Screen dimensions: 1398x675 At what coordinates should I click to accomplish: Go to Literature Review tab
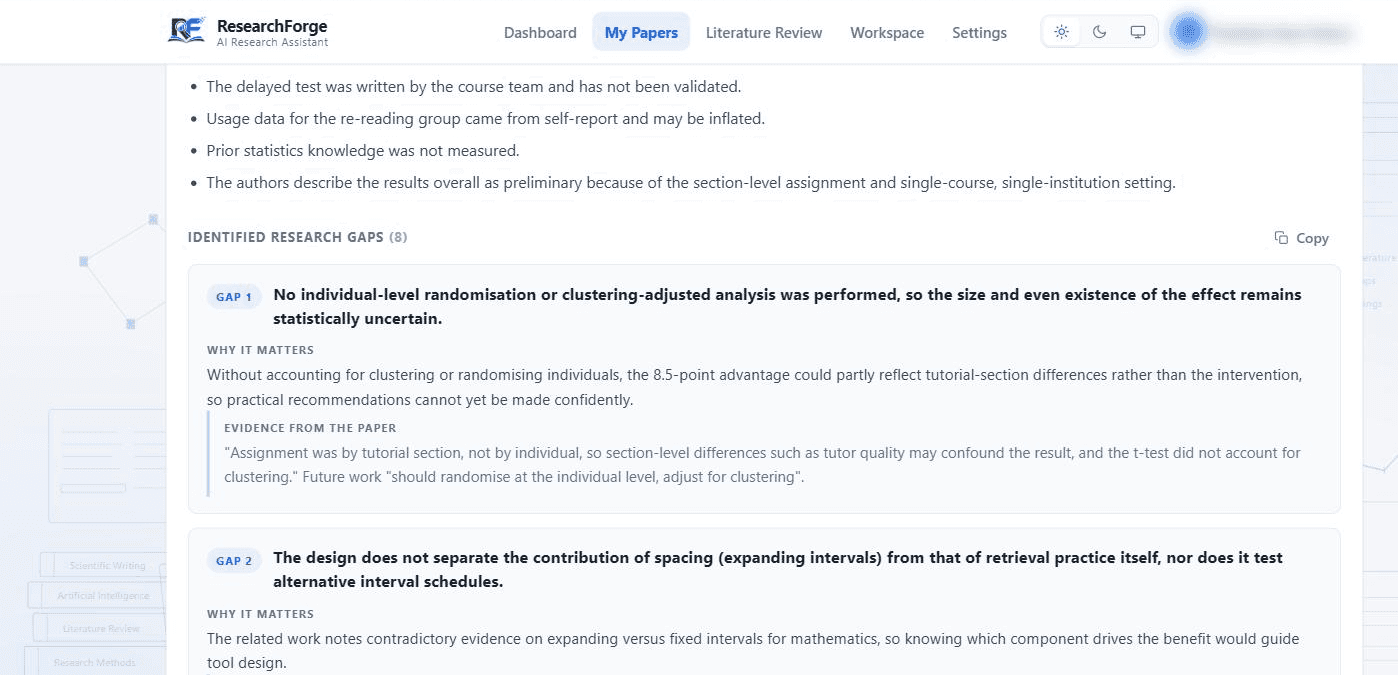click(x=764, y=32)
